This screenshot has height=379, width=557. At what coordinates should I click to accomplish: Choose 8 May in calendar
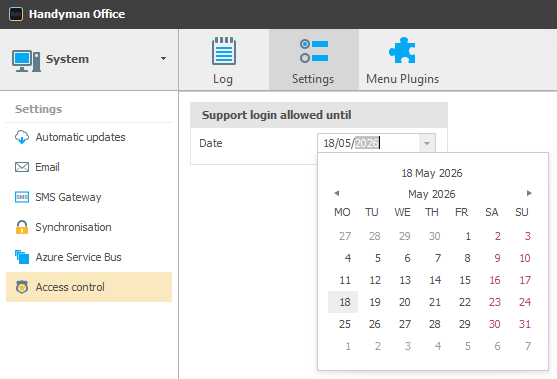(467, 258)
